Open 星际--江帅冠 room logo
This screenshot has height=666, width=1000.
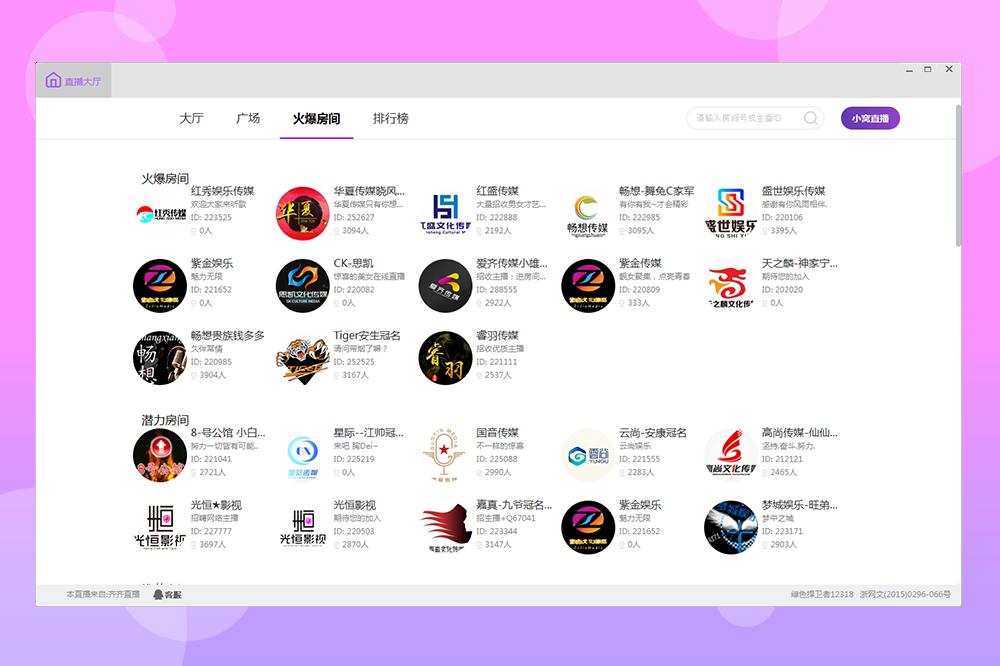point(303,455)
